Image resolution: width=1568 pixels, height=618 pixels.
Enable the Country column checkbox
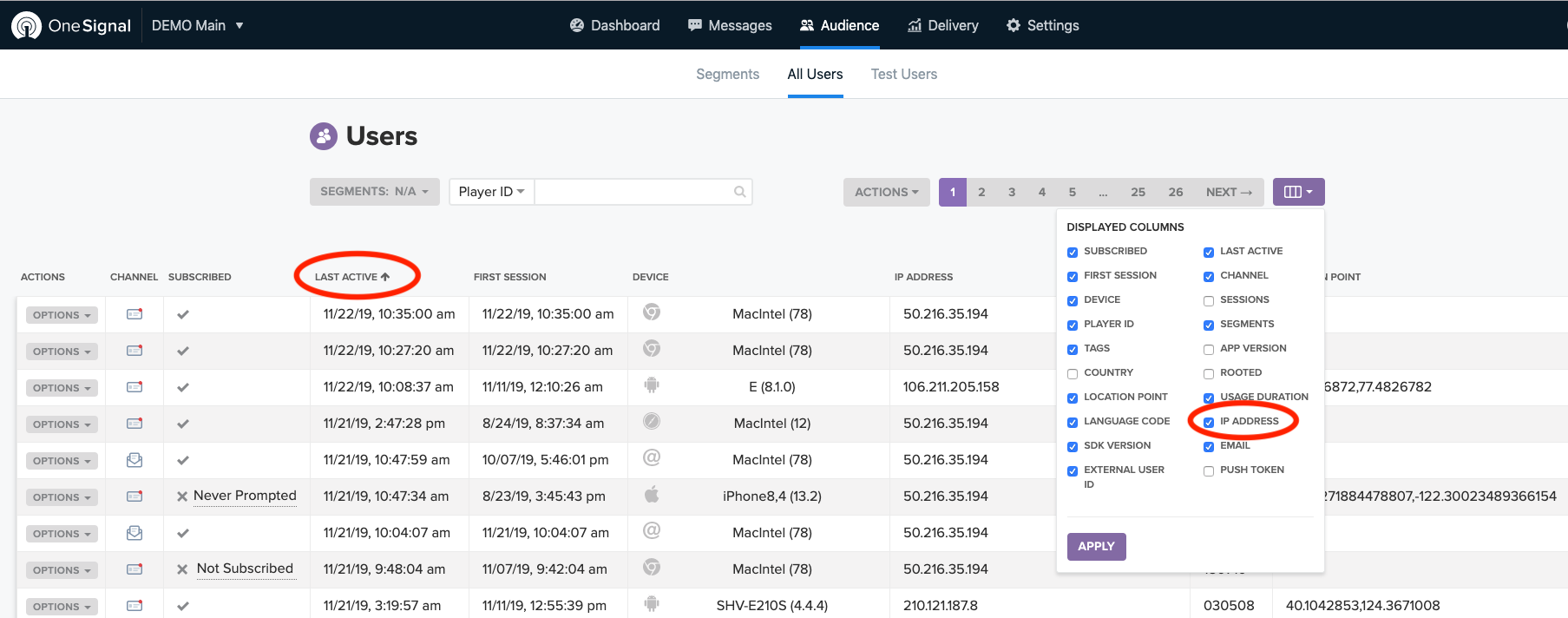pos(1073,373)
